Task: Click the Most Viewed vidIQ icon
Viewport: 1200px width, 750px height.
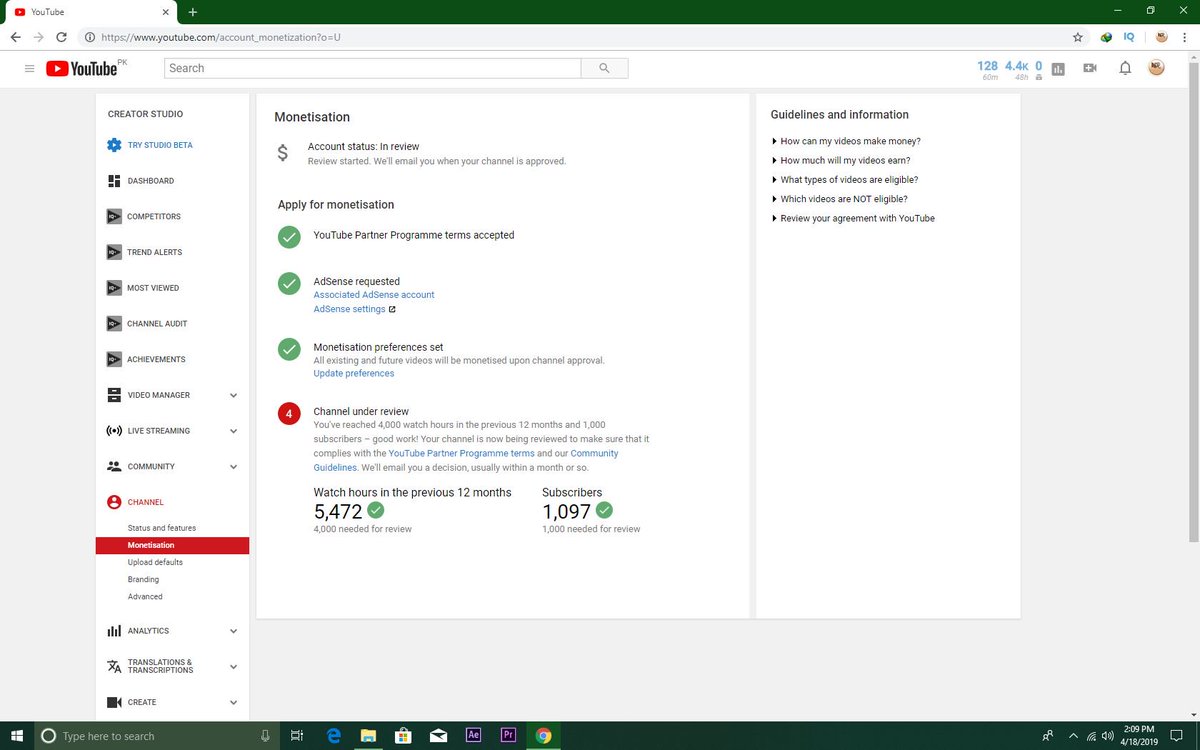Action: tap(114, 288)
